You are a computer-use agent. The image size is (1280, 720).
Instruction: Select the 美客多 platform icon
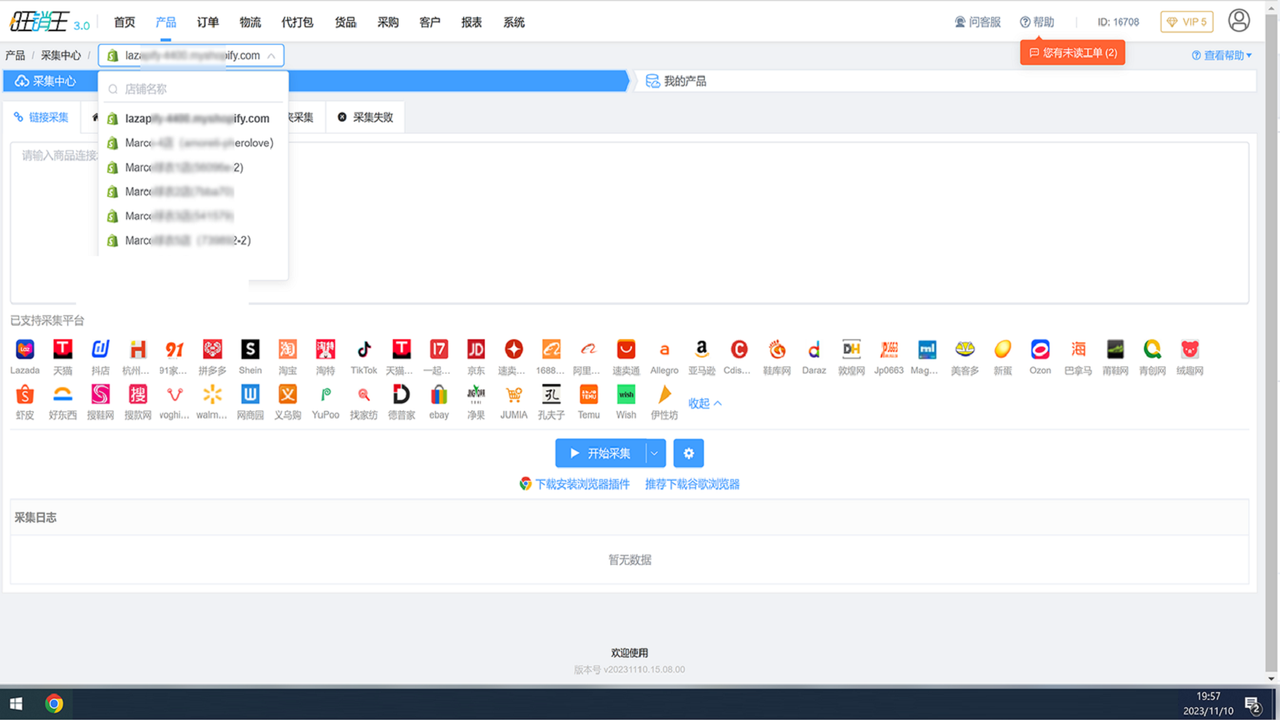tap(965, 349)
